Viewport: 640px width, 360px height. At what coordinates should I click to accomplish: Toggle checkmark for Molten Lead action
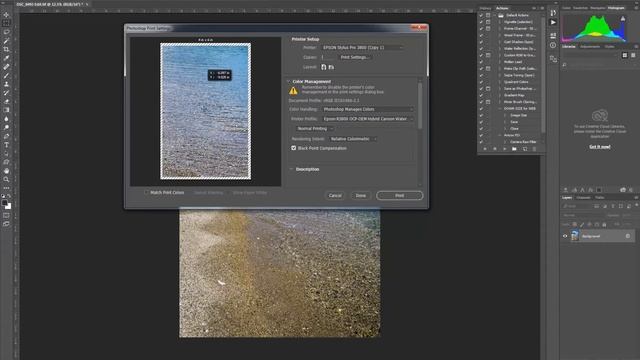[481, 62]
